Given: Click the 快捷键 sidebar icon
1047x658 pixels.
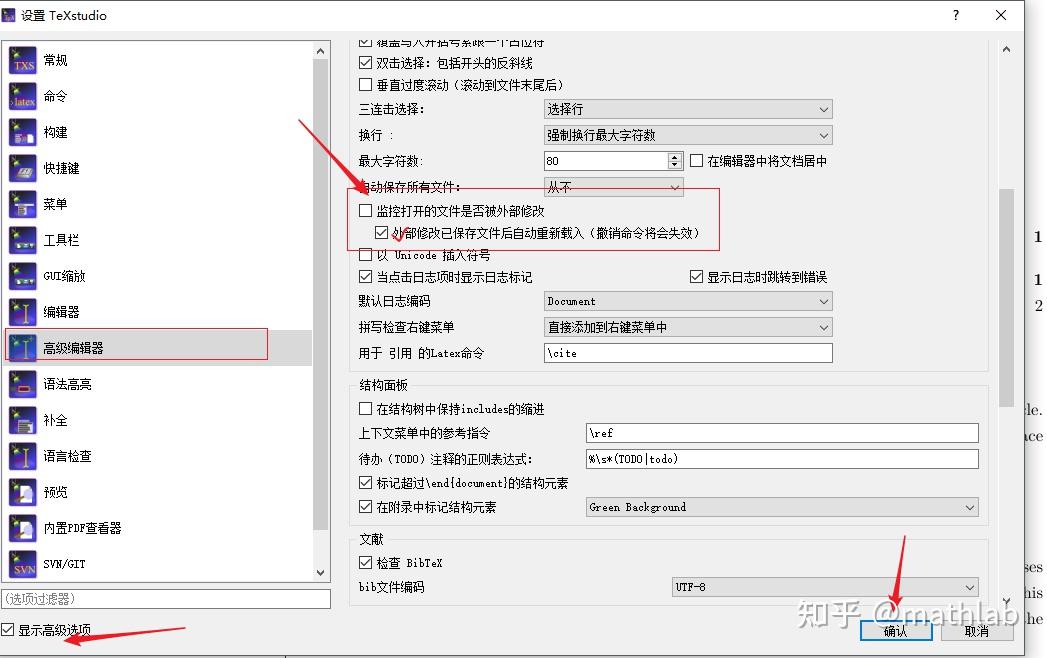Looking at the screenshot, I should [22, 168].
